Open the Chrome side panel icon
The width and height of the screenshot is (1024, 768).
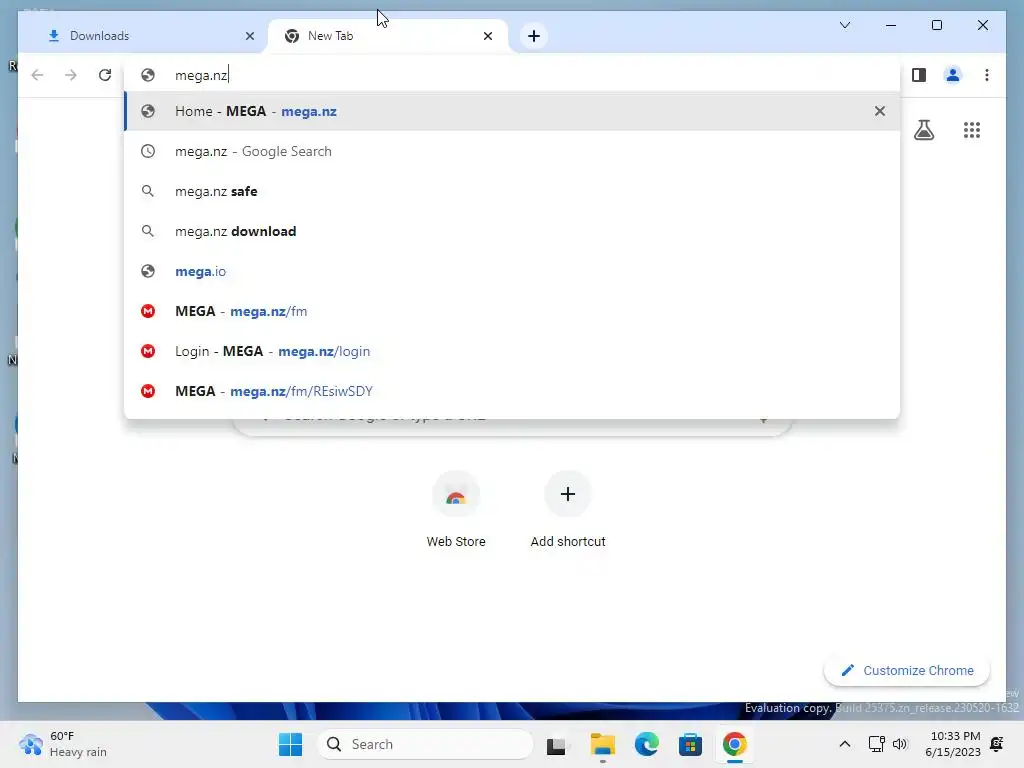(x=919, y=75)
